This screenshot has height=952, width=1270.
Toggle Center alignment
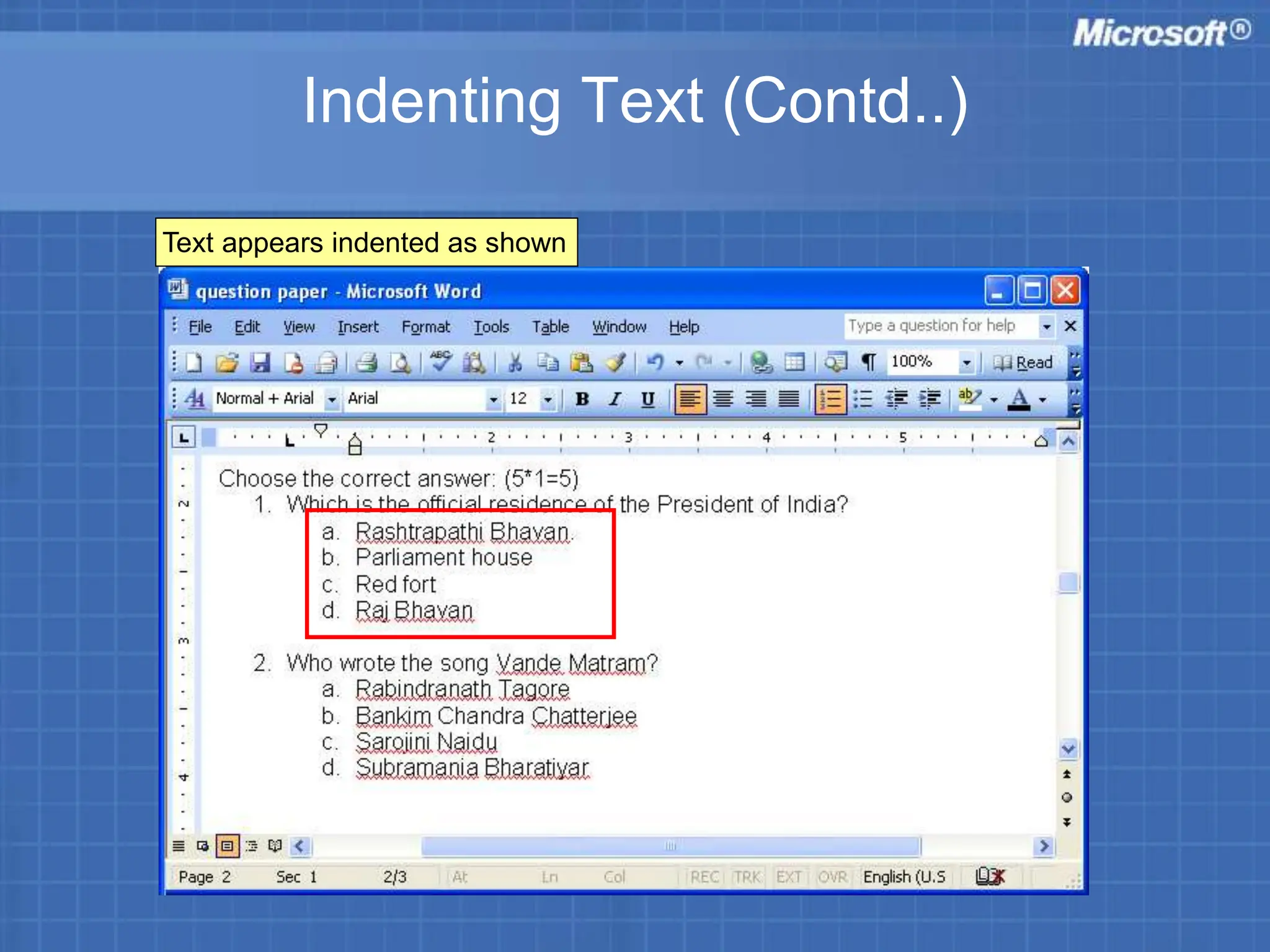pyautogui.click(x=723, y=399)
